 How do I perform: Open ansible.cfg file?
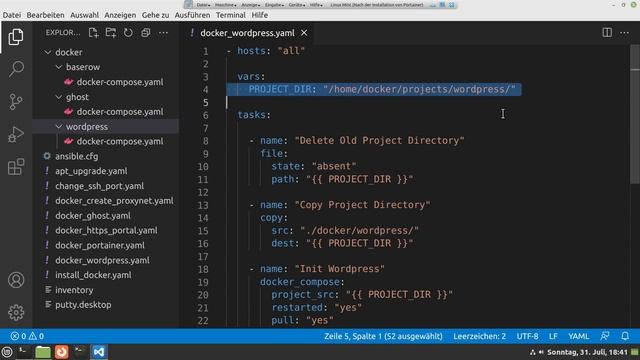point(76,156)
